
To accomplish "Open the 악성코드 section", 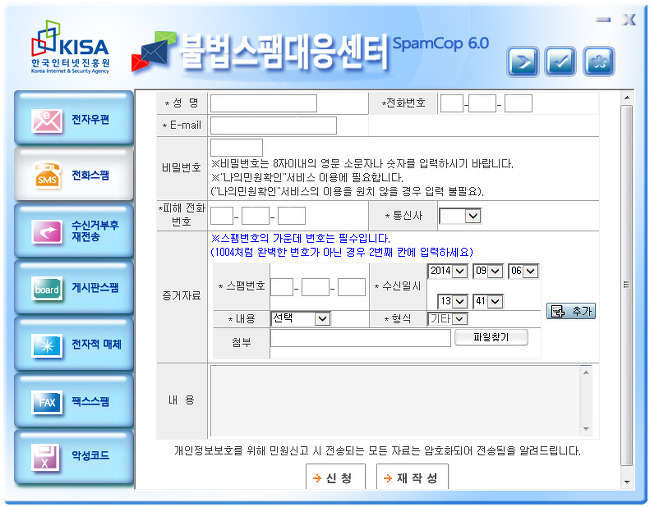I will (74, 457).
